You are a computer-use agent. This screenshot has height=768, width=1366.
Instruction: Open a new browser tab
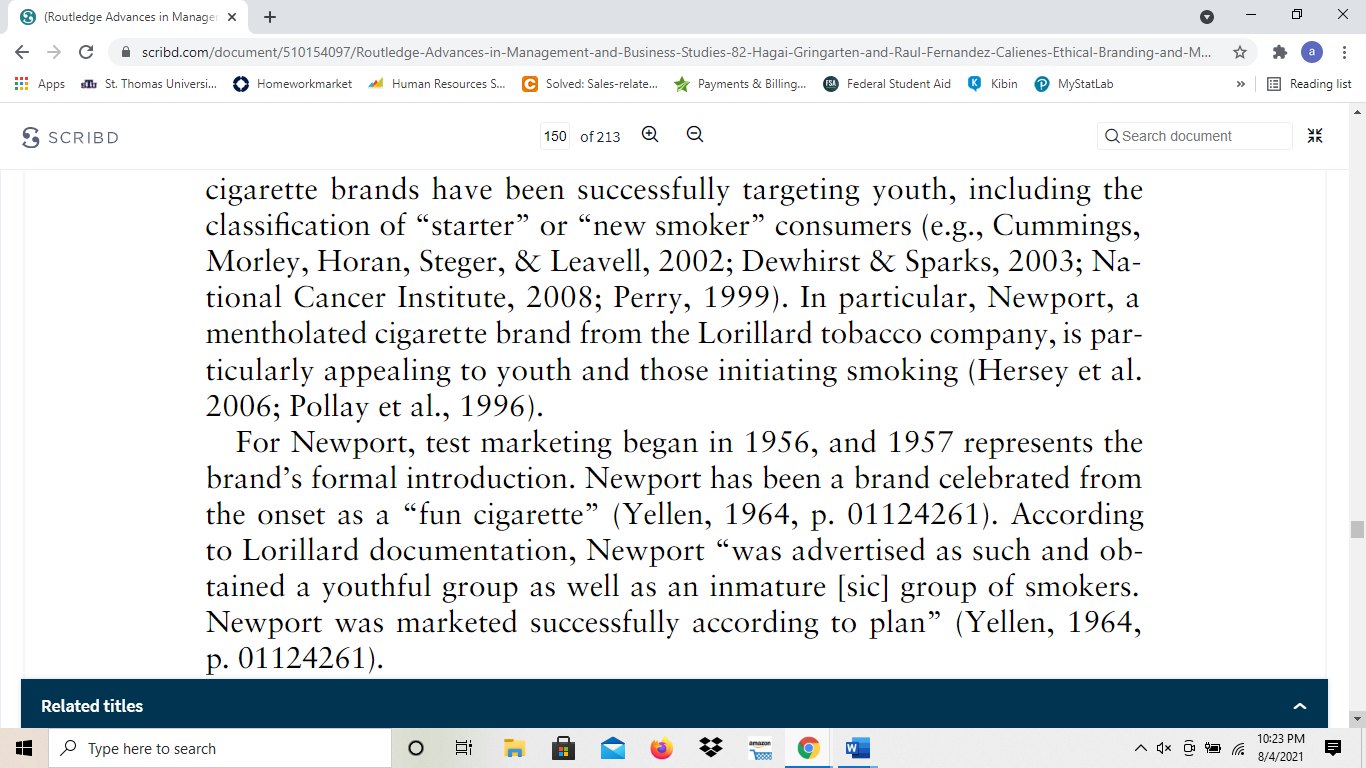point(270,17)
